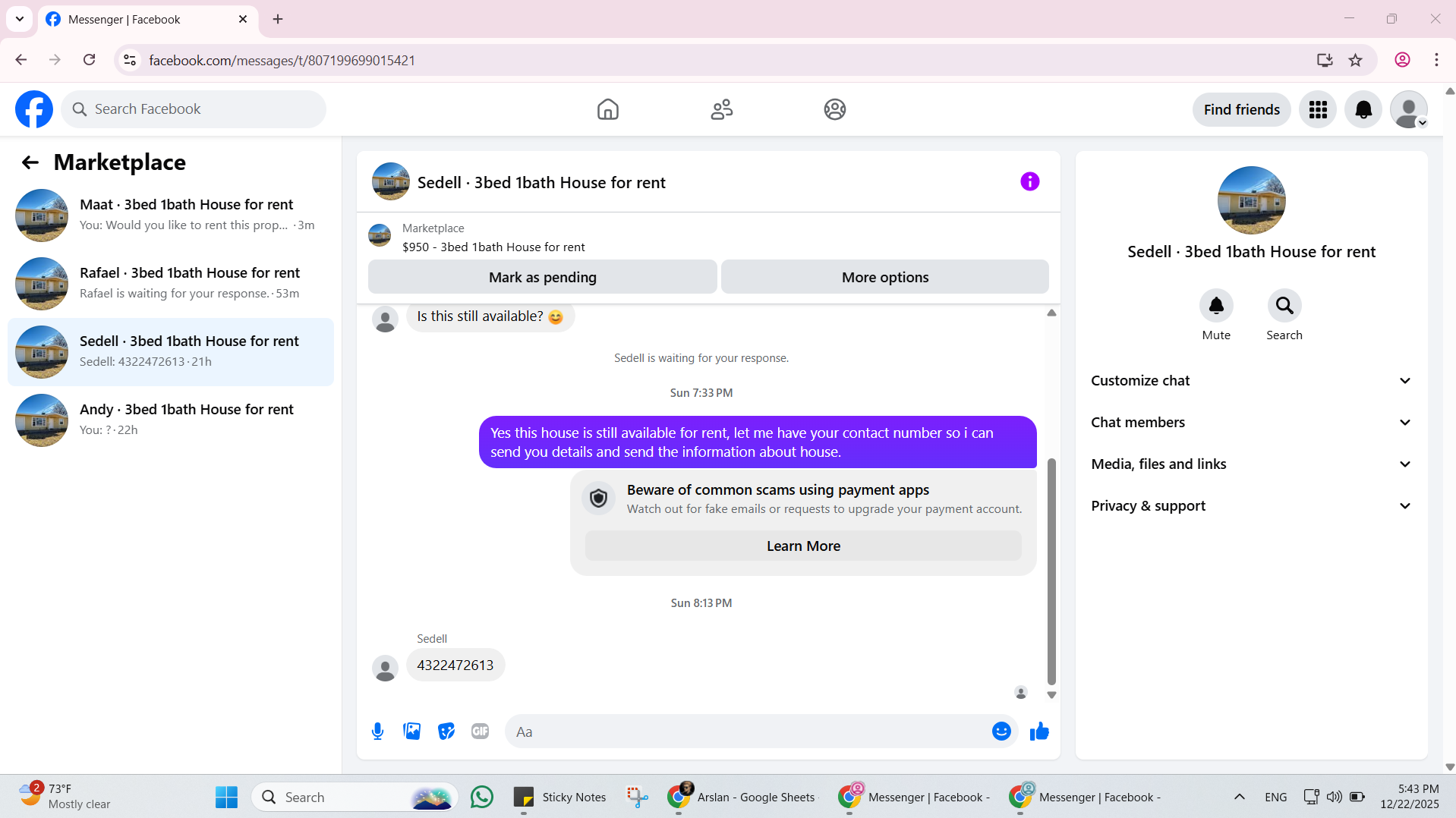Image resolution: width=1456 pixels, height=818 pixels.
Task: Open the $950 Marketplace listing link
Action: (493, 247)
